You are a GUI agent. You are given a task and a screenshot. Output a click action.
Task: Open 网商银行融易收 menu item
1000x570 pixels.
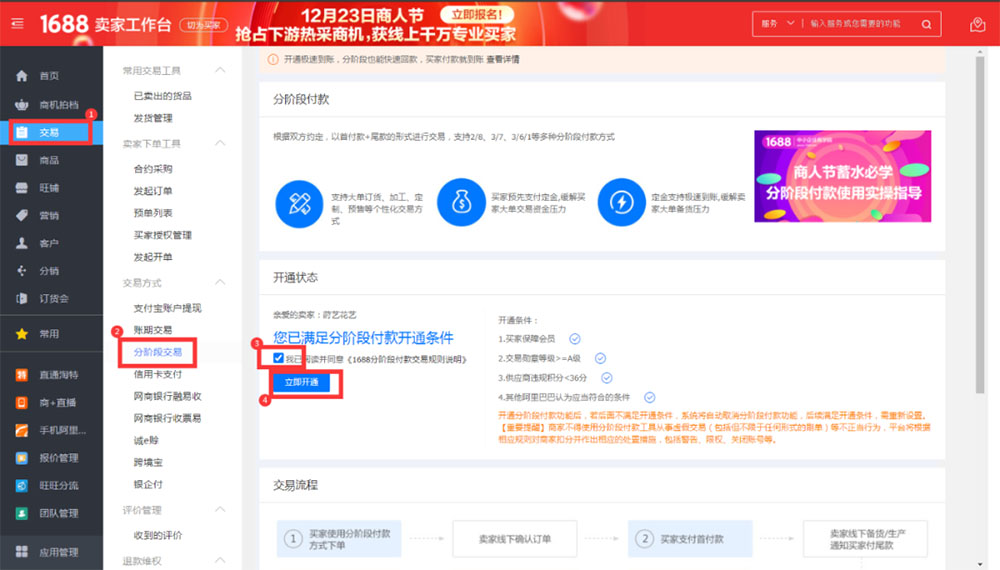[167, 397]
